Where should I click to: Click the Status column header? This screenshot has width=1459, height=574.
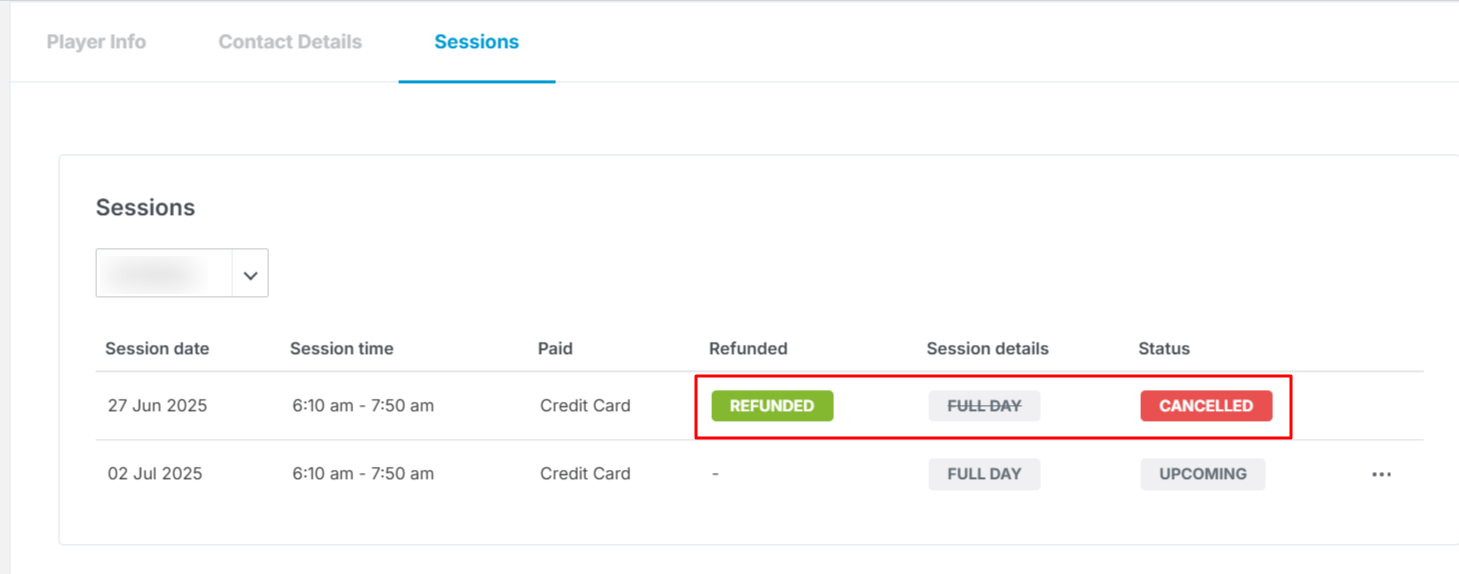point(1164,349)
